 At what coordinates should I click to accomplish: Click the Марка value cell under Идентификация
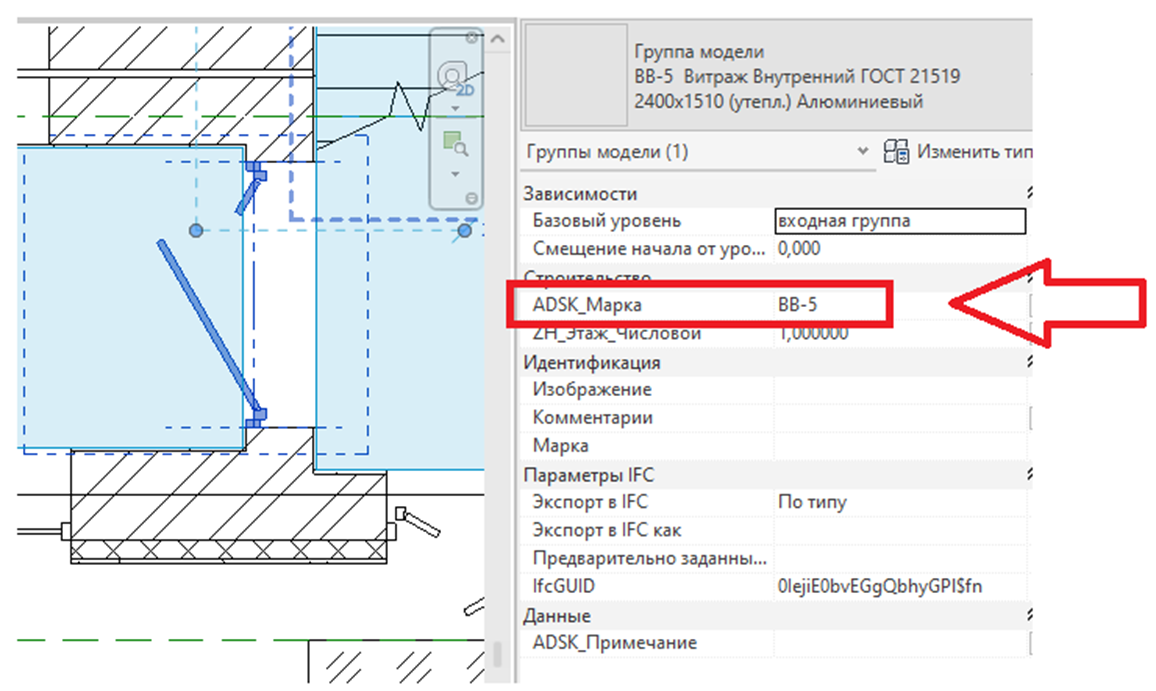[x=900, y=445]
